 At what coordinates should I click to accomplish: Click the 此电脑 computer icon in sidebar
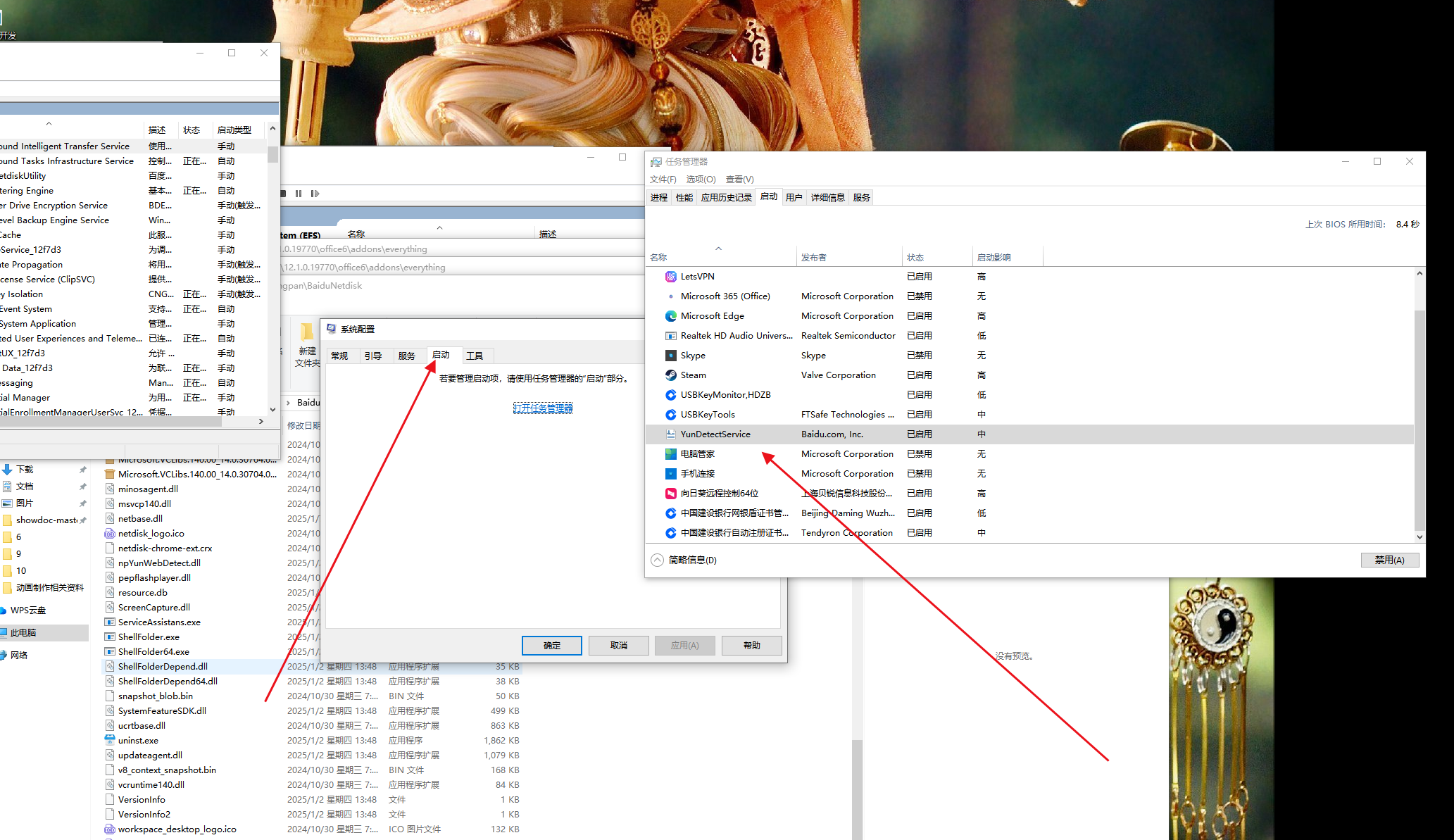[x=4, y=633]
